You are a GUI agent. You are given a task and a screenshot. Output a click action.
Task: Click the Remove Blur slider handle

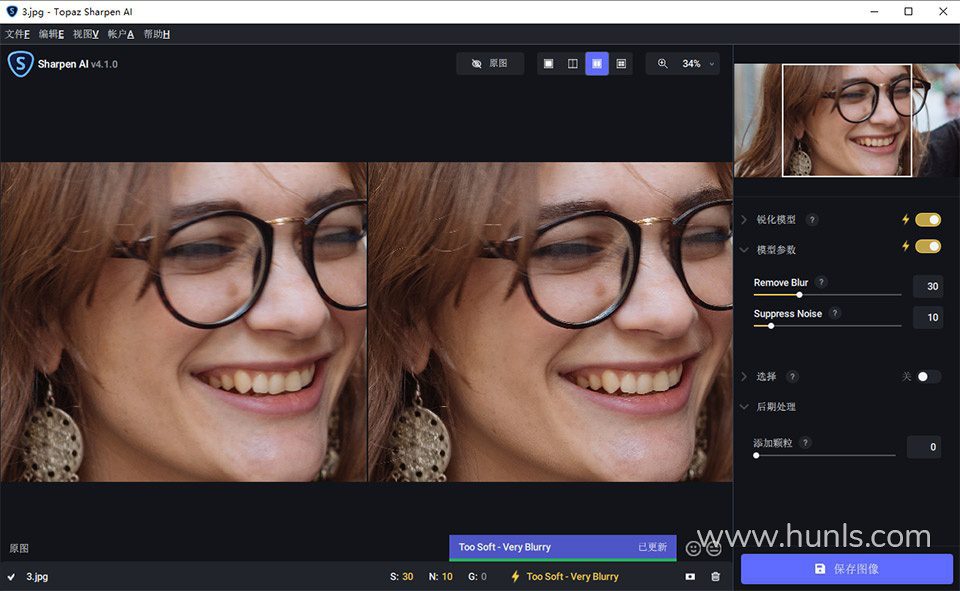tap(799, 295)
